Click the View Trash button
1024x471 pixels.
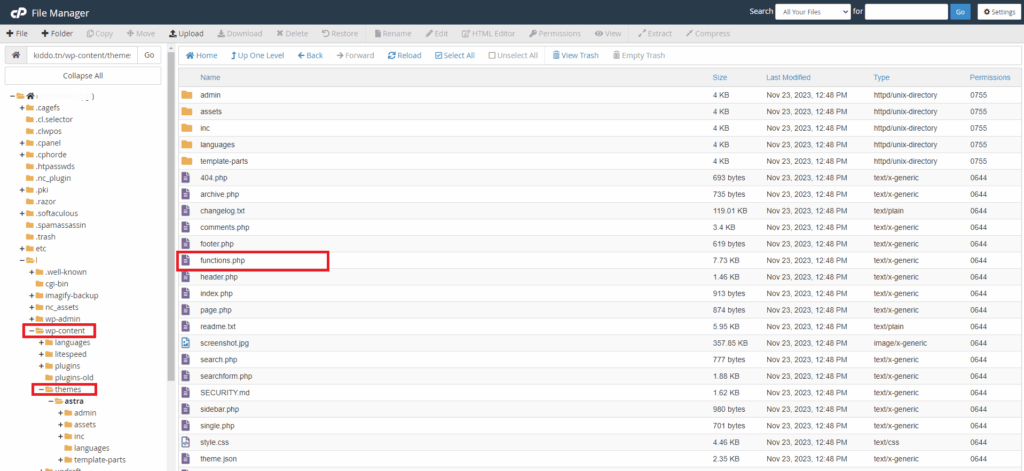575,56
